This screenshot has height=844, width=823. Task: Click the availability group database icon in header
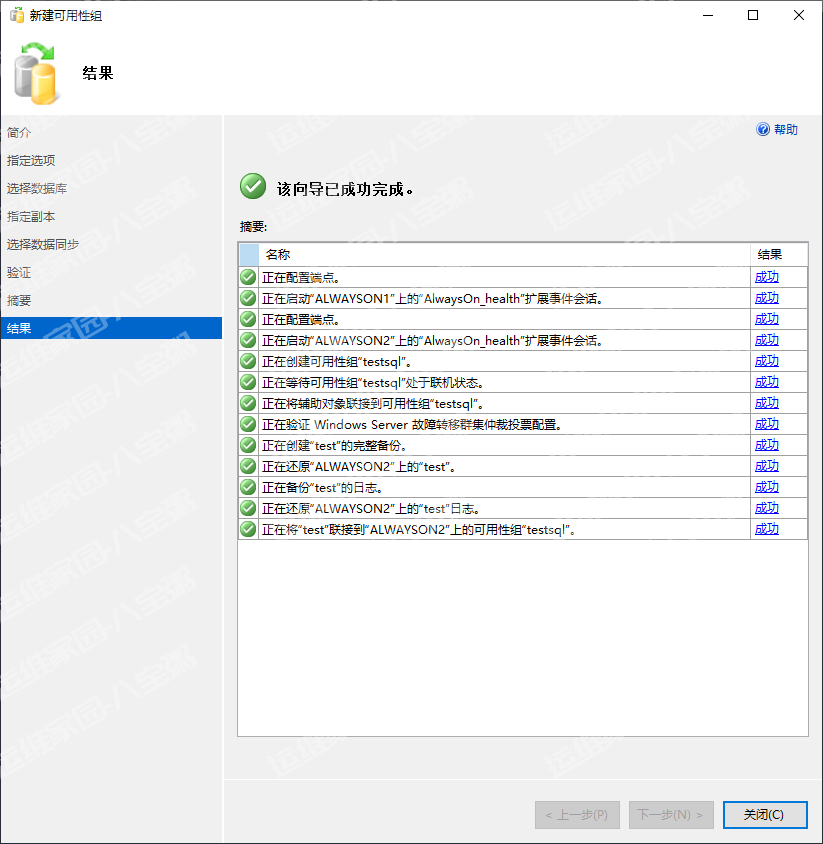pos(37,74)
